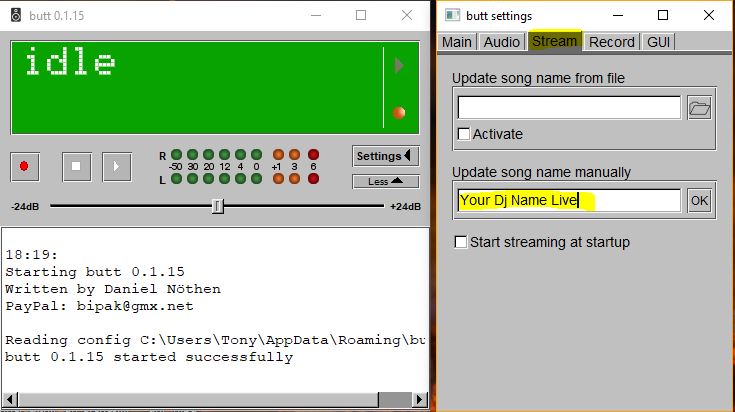
Task: Click the song name file path field
Action: point(569,108)
